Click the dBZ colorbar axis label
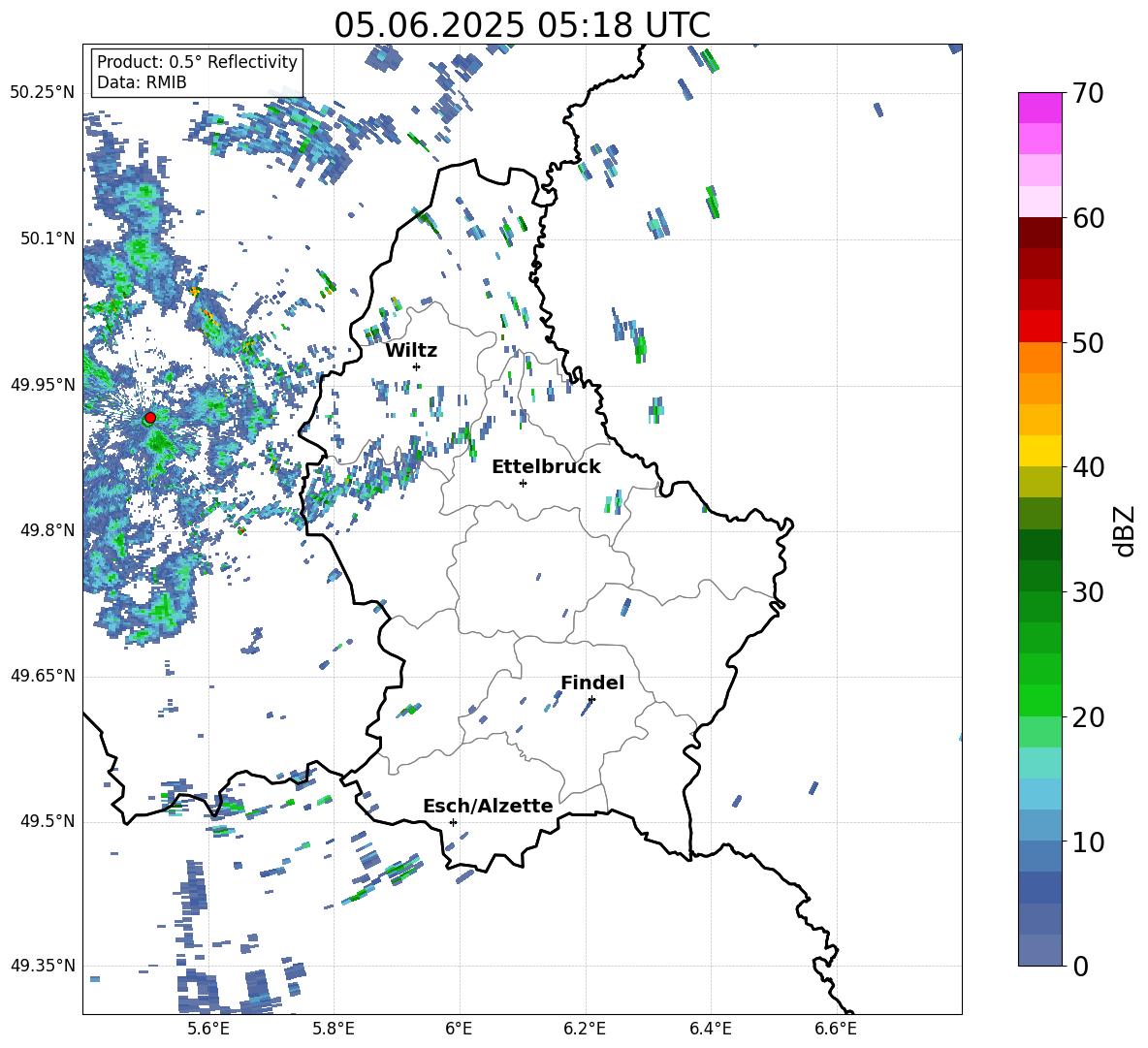Viewport: 1148px width, 1048px height. tap(1126, 530)
